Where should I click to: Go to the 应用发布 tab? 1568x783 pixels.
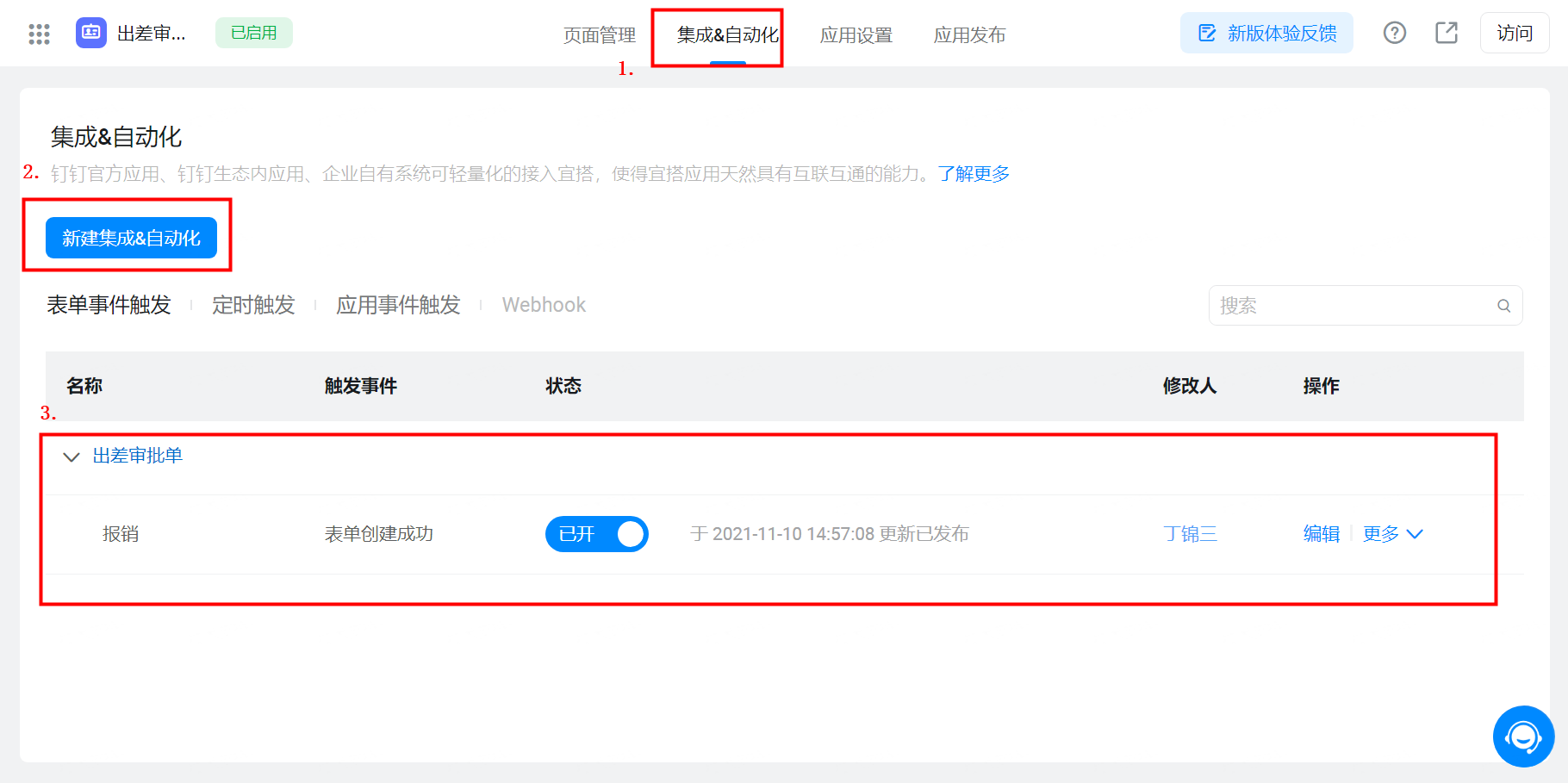(x=969, y=35)
